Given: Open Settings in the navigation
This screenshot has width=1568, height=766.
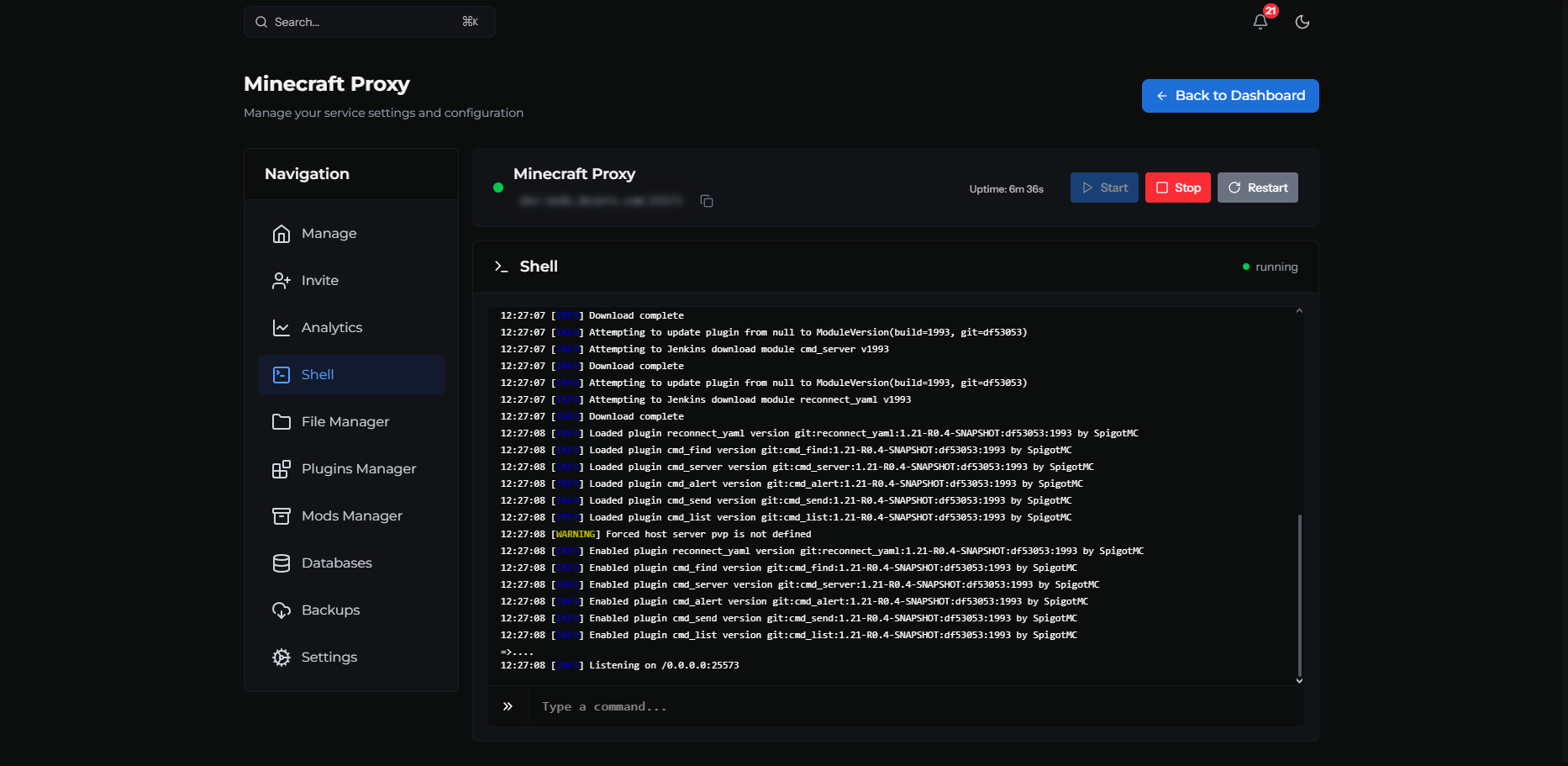Looking at the screenshot, I should point(329,658).
